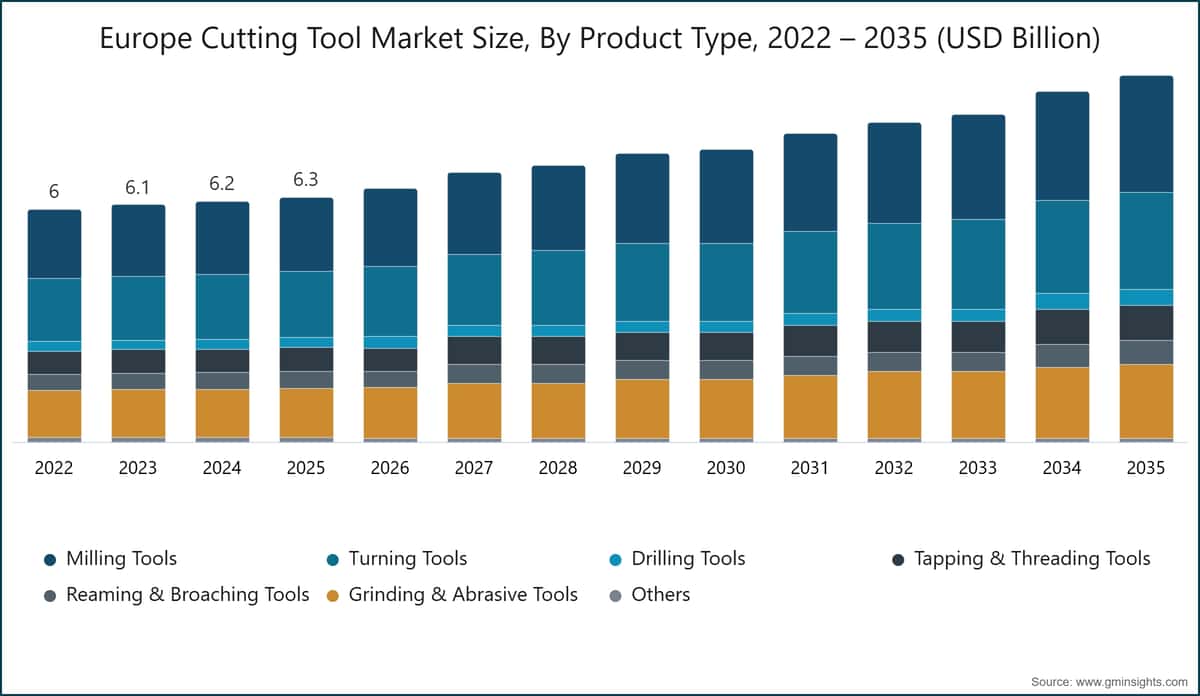Viewport: 1200px width, 696px height.
Task: Click the 2034 axis label
Action: 1062,468
